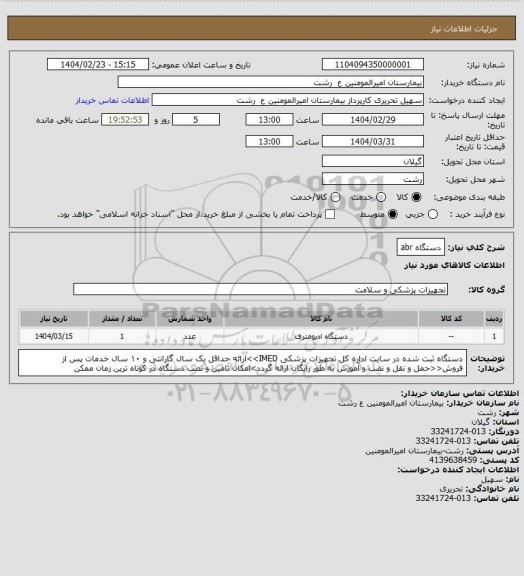Click the نام کالا column header
524x576 pixels.
click(321, 318)
